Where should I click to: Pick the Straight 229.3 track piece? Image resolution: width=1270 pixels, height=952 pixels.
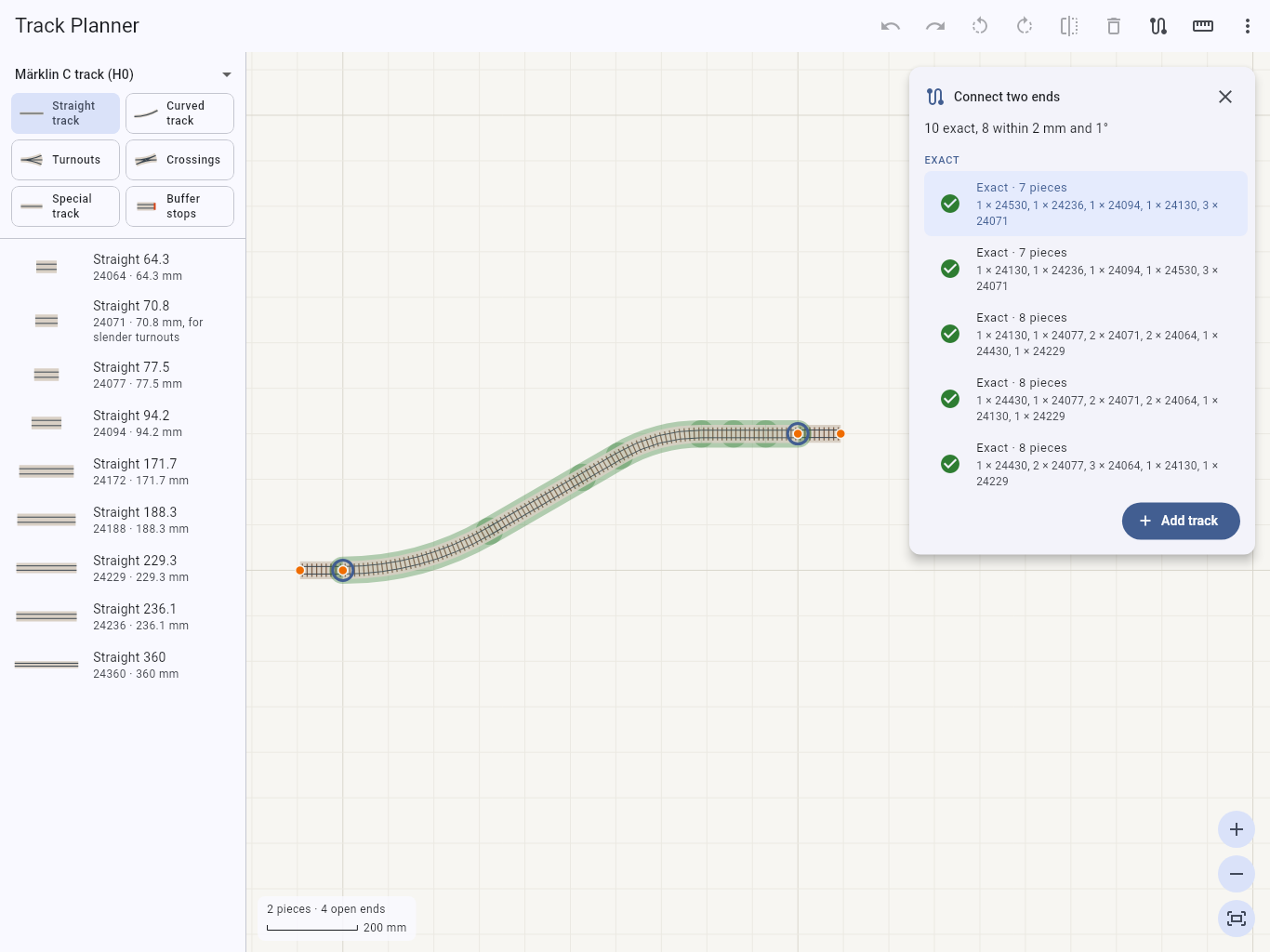[x=123, y=568]
